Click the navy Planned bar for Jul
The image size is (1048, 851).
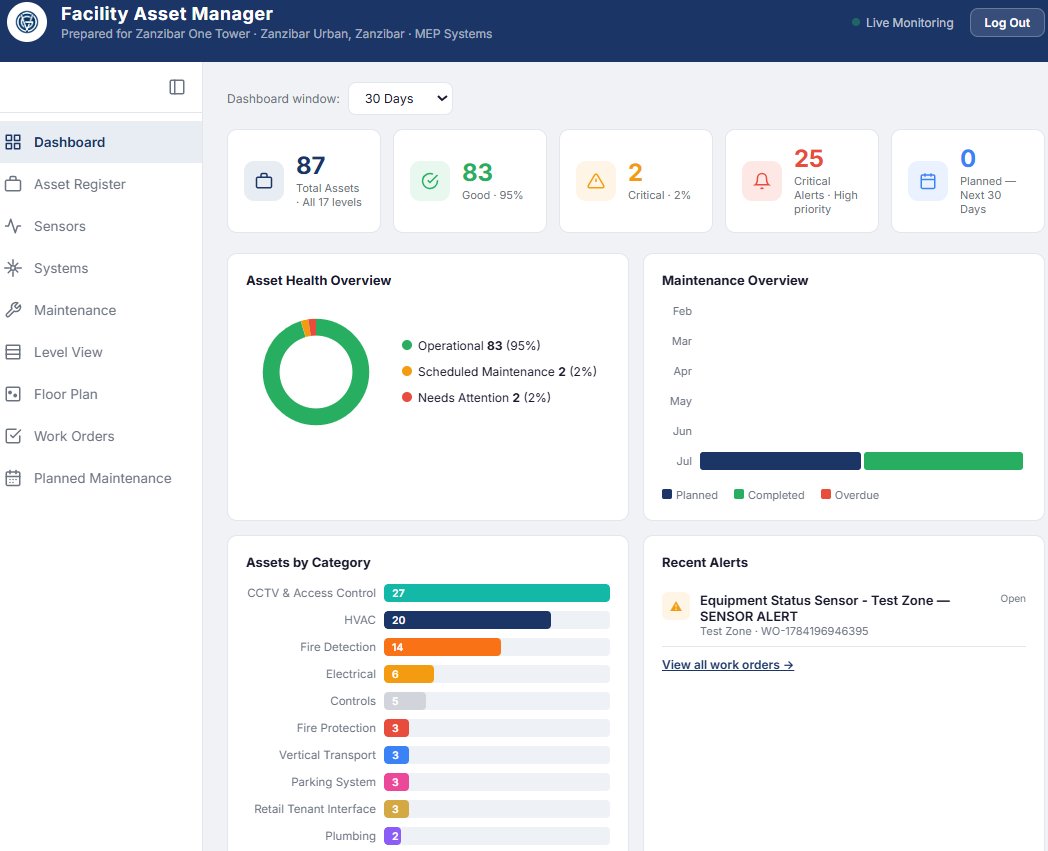[780, 461]
